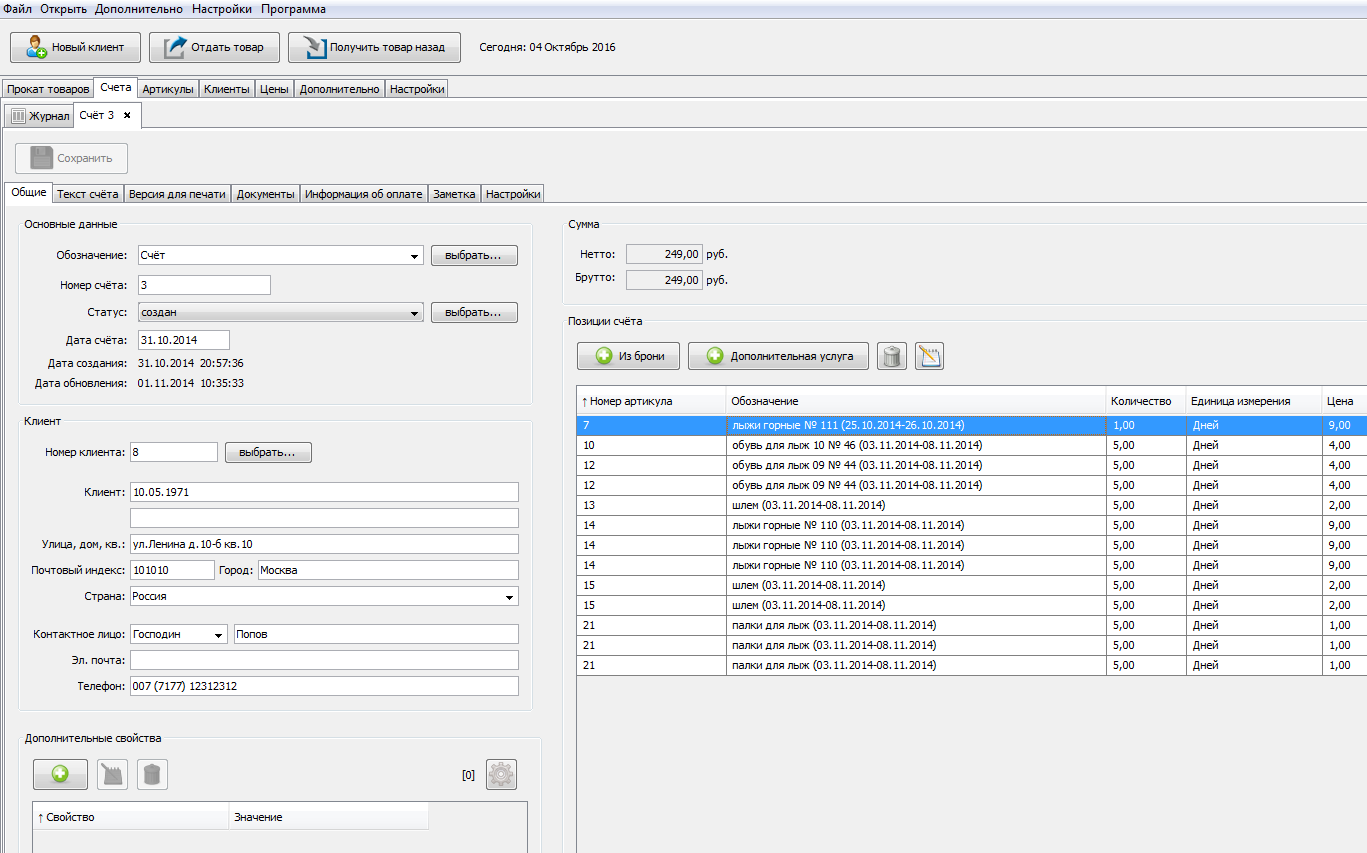The height and width of the screenshot is (853, 1367).
Task: Open the Господин salutation dropdown
Action: tap(218, 635)
